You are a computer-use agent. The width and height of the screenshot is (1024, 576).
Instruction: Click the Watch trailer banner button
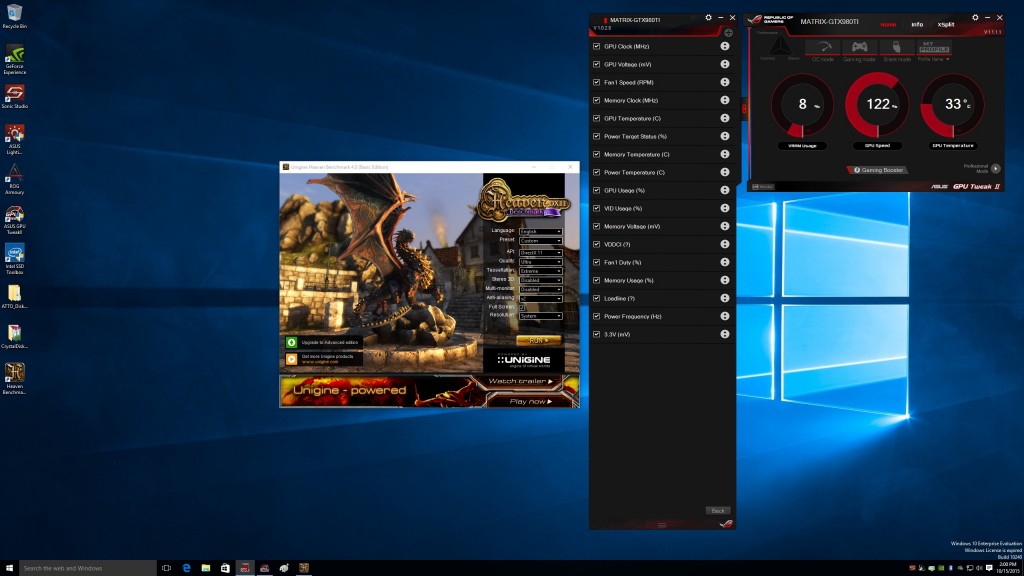point(520,381)
